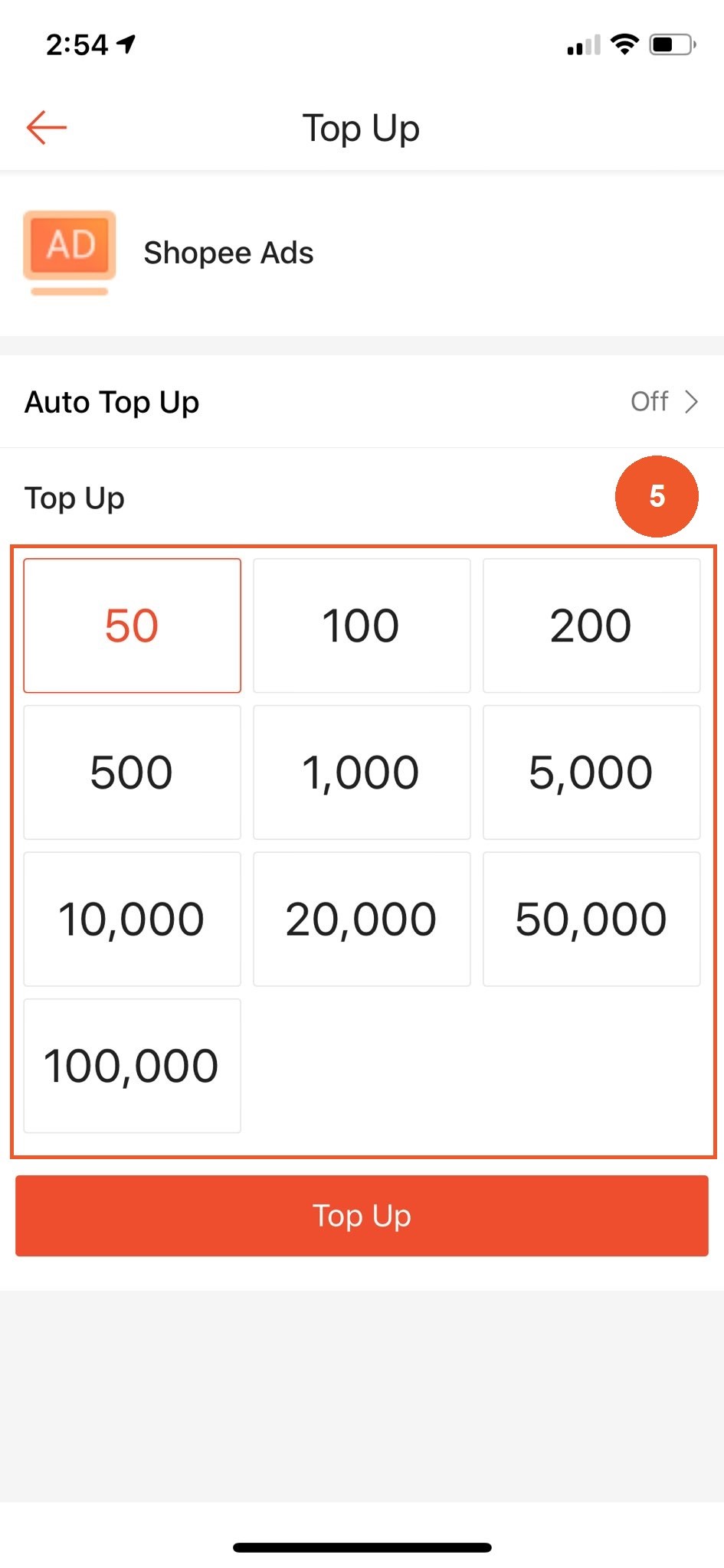Open Auto Top Up settings chevron
724x1568 pixels.
691,402
